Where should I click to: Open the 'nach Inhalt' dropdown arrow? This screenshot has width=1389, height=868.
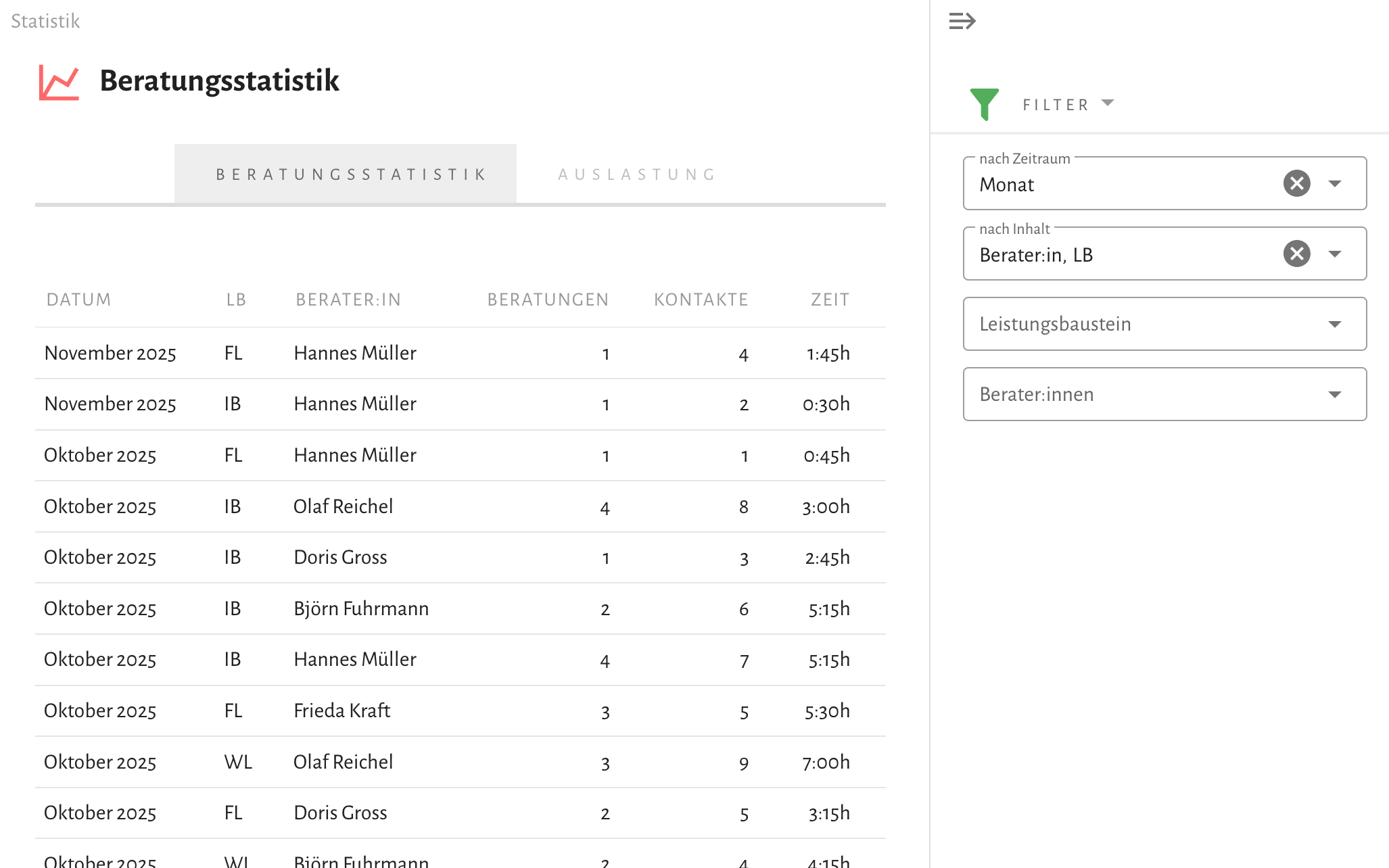[1334, 254]
